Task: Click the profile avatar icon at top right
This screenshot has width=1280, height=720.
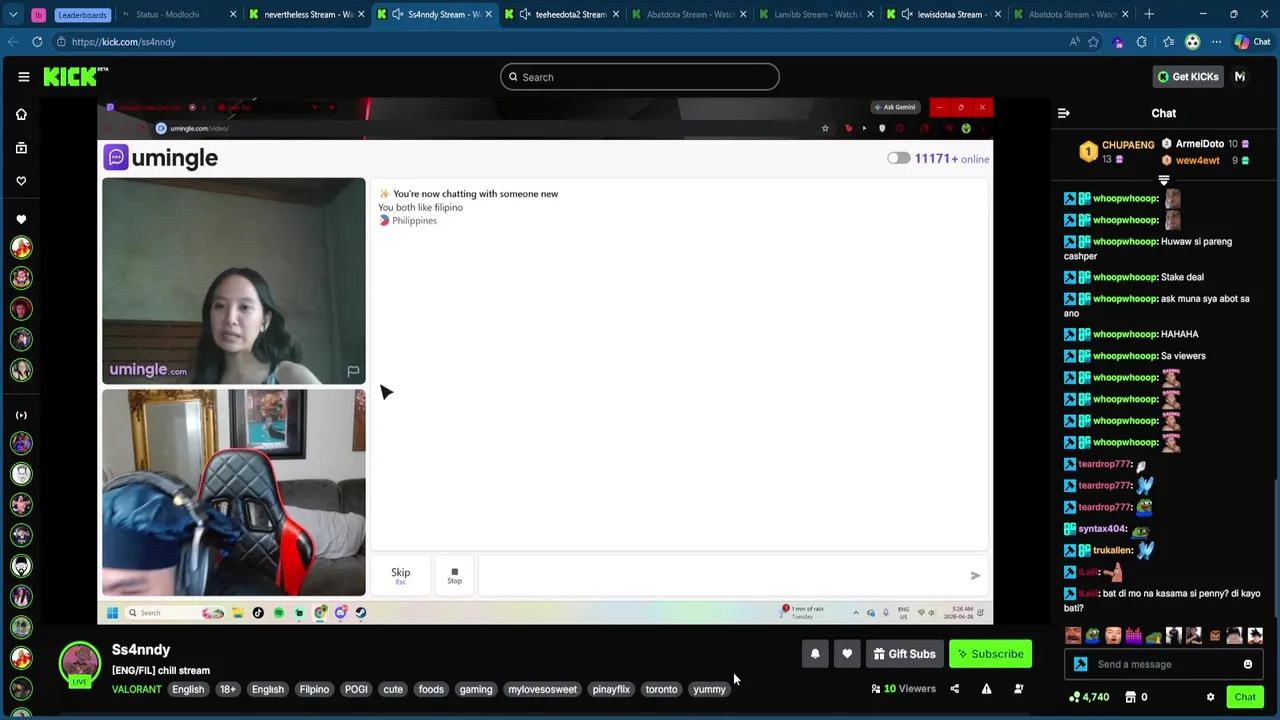Action: pyautogui.click(x=1240, y=77)
